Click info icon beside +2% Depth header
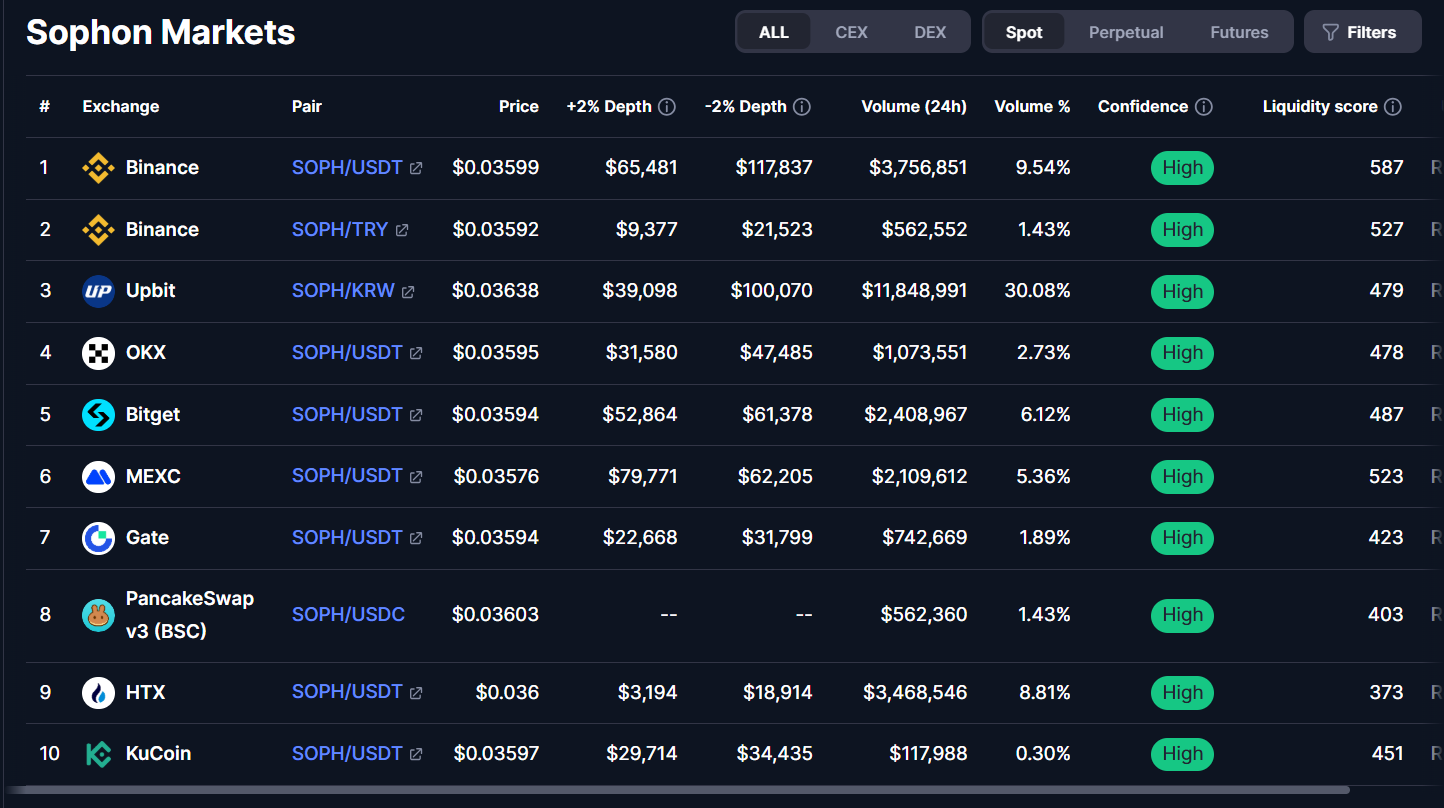The height and width of the screenshot is (808, 1444). (x=667, y=107)
